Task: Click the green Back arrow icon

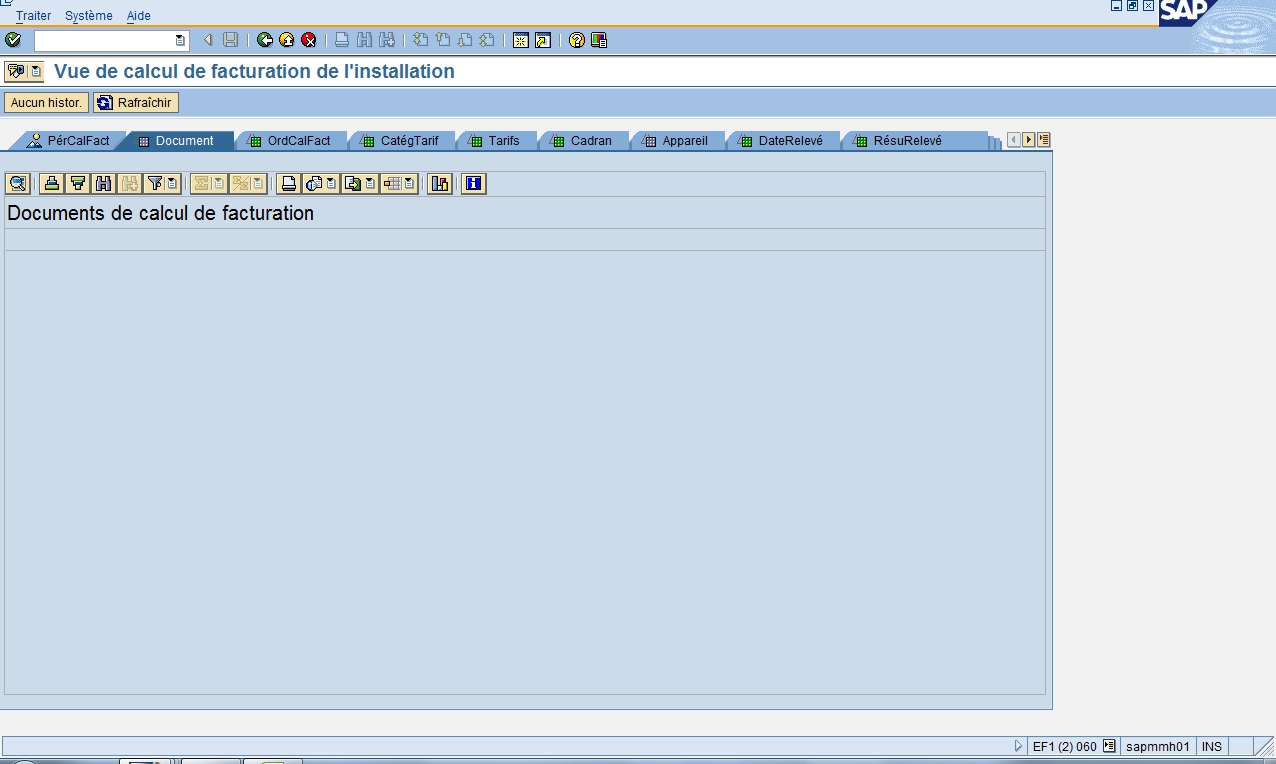Action: (x=265, y=40)
